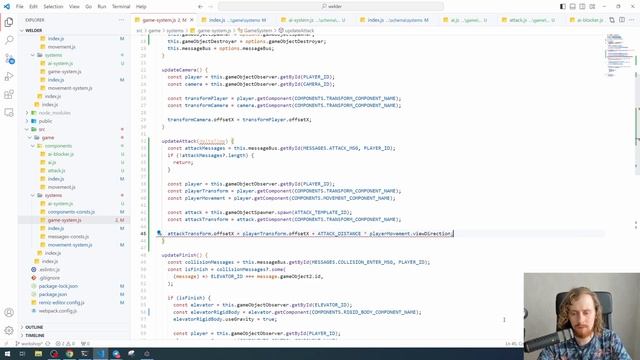Open Chrome from the taskbar
The height and width of the screenshot is (360, 640).
[x=70, y=353]
